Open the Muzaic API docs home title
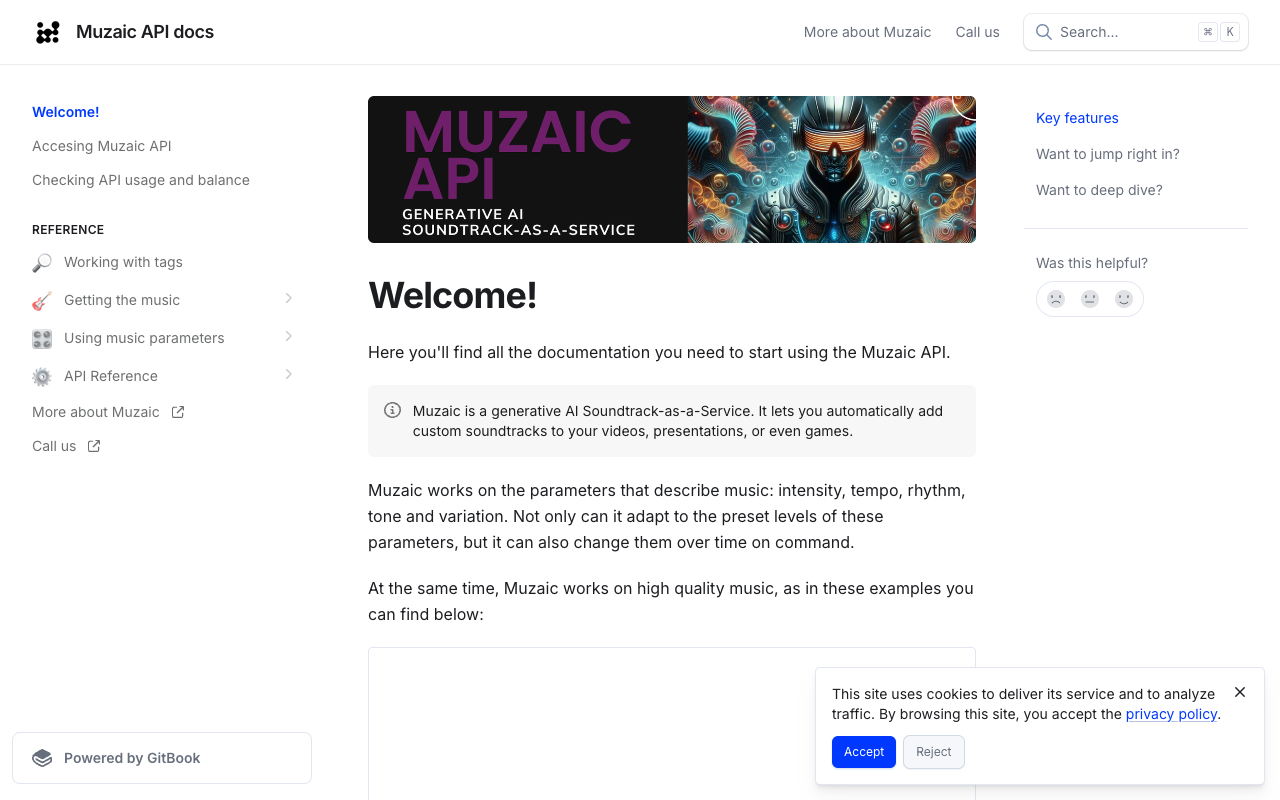This screenshot has width=1280, height=800. click(145, 32)
